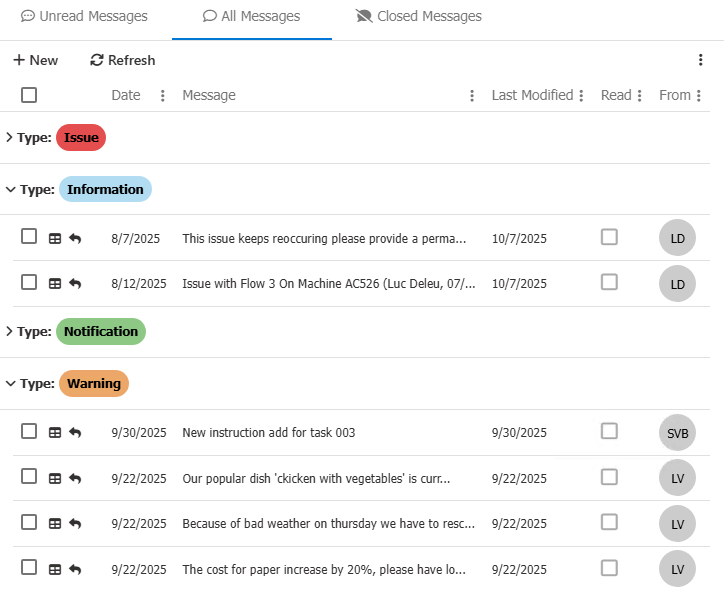Select the bad weather message row checkbox
Image resolution: width=724 pixels, height=590 pixels.
(29, 522)
